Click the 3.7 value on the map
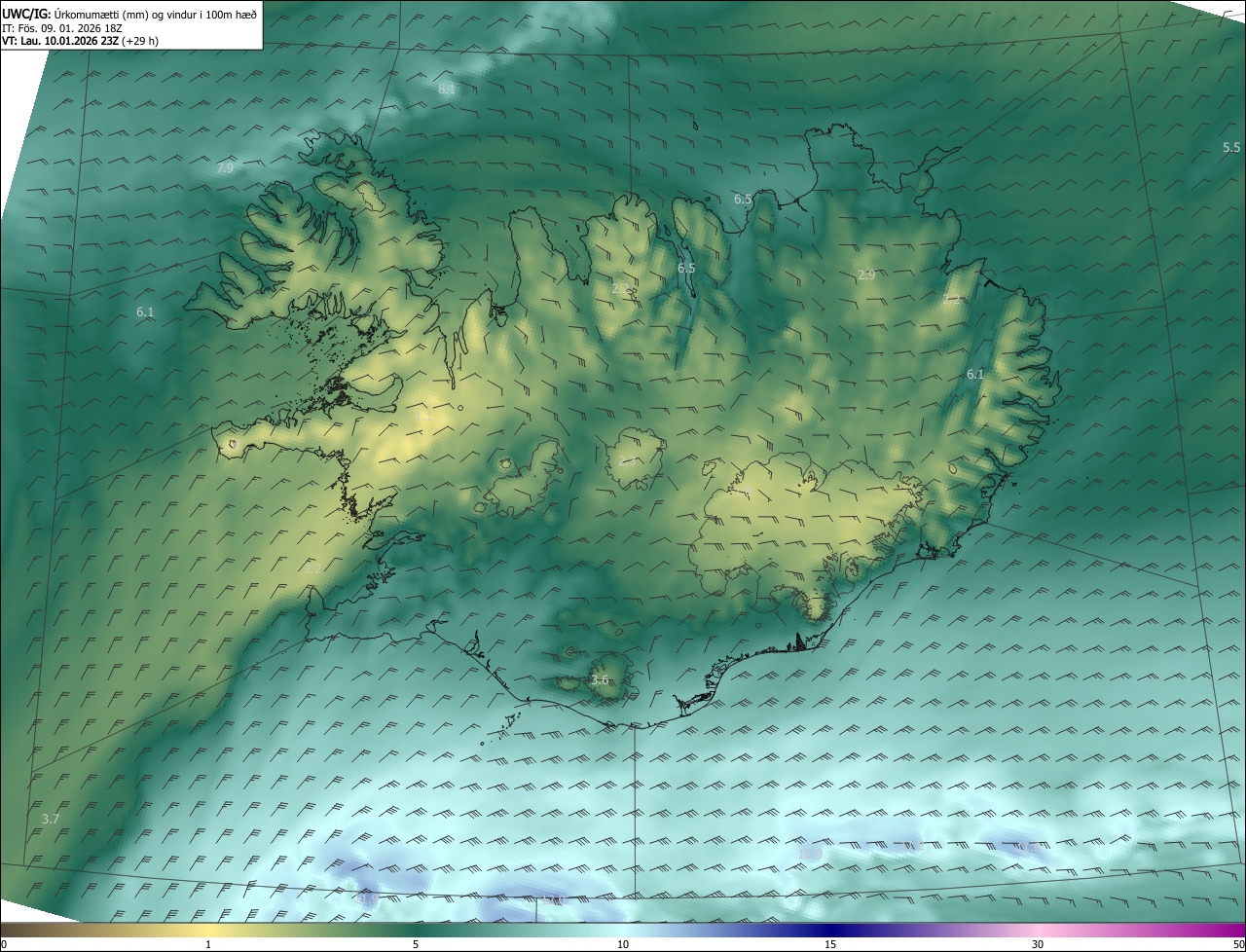This screenshot has width=1246, height=952. 51,820
